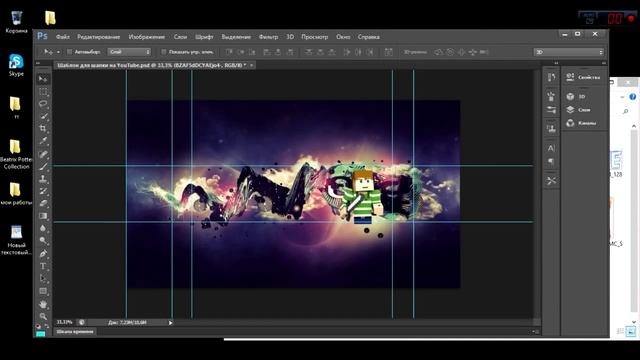Open the Clone Source panel icon

click(551, 129)
